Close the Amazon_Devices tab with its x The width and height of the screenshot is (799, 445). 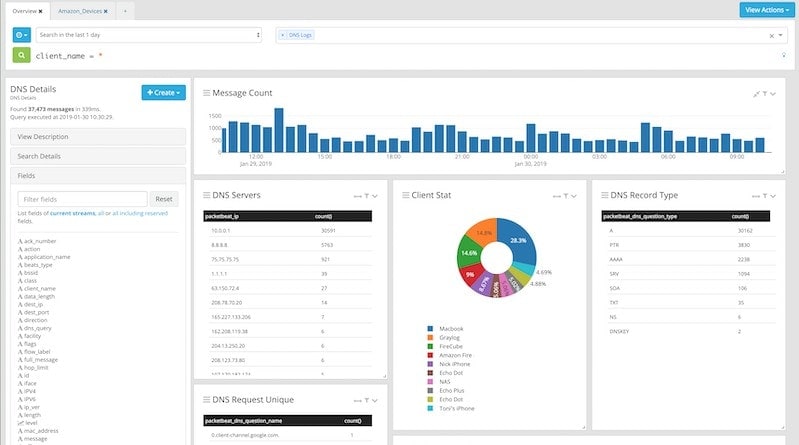pyautogui.click(x=105, y=11)
